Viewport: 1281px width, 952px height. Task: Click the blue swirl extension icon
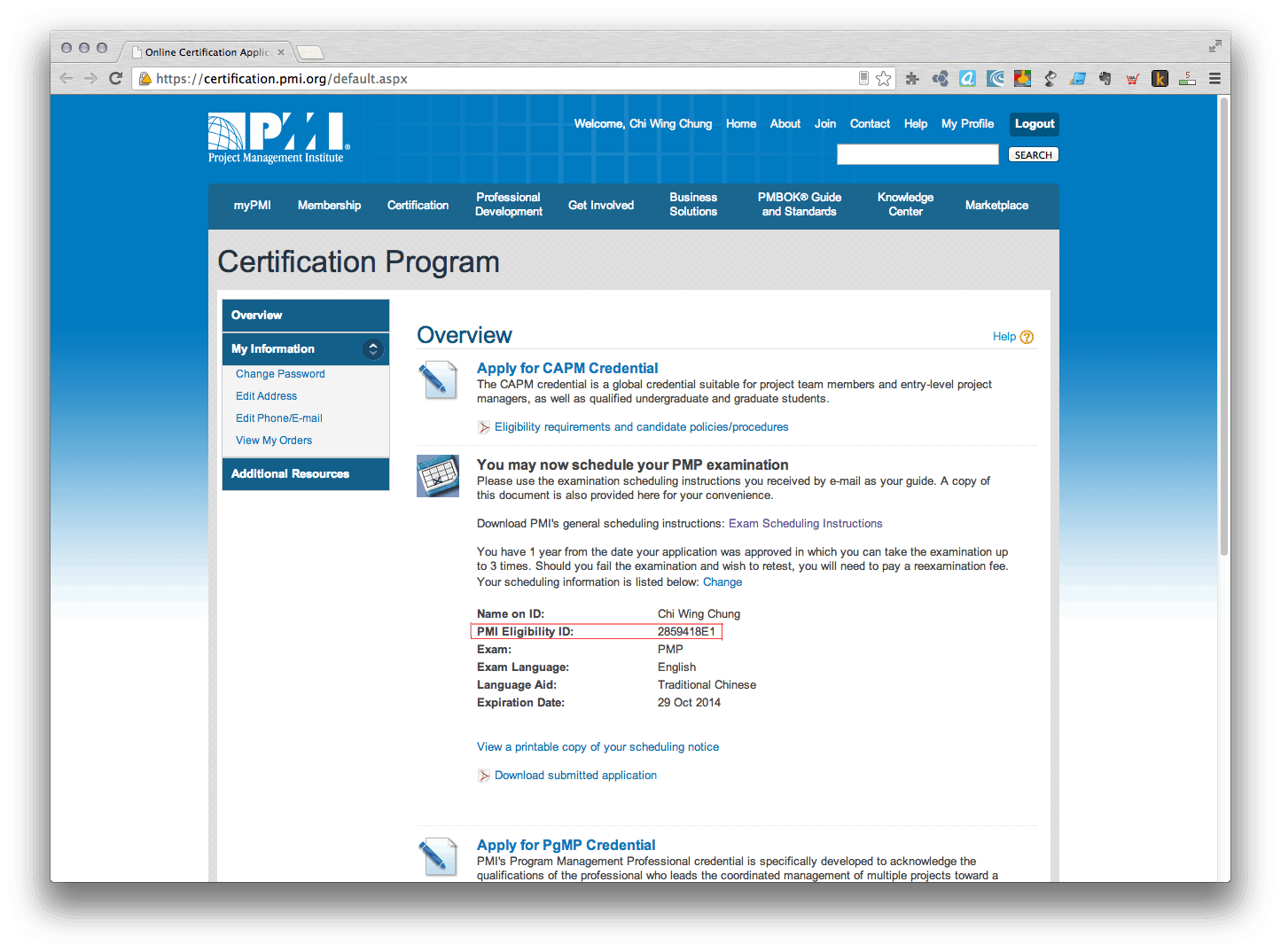pos(996,79)
